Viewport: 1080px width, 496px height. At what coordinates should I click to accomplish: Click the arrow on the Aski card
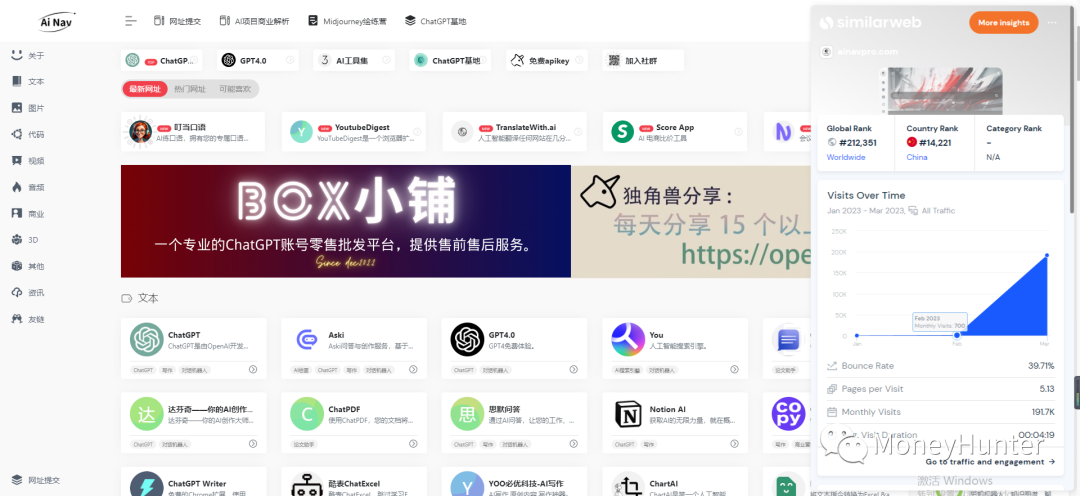[413, 370]
